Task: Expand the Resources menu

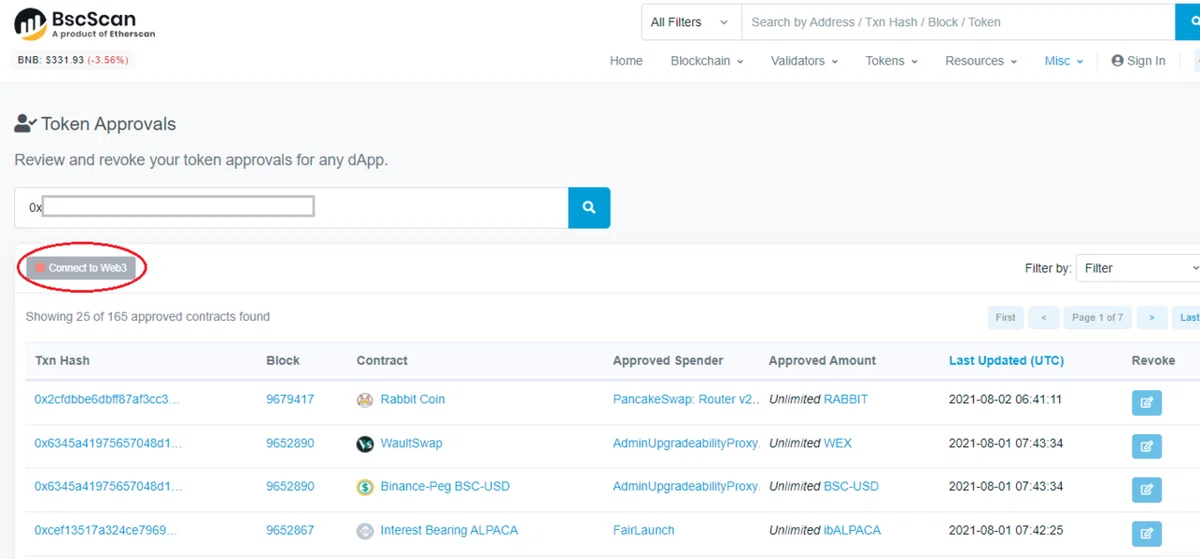Action: tap(981, 61)
